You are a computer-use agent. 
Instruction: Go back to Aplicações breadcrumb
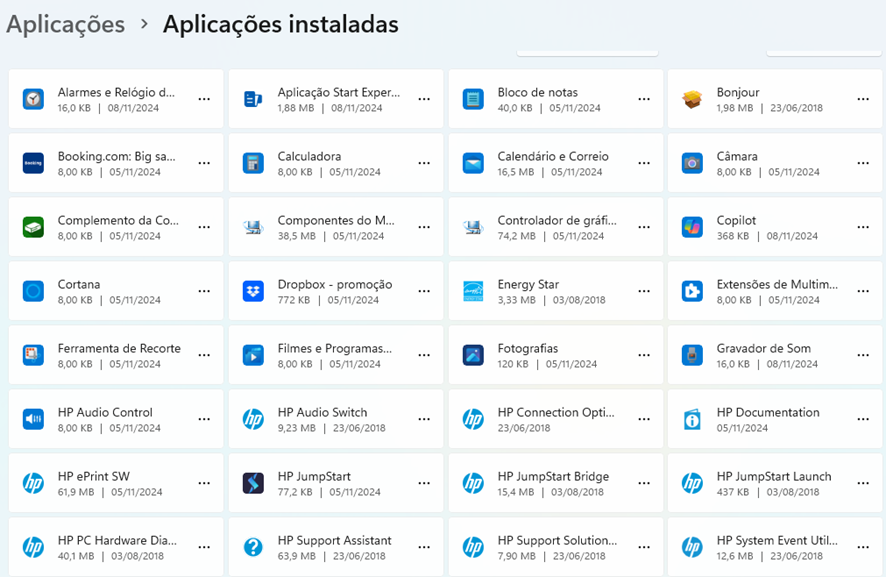click(66, 24)
